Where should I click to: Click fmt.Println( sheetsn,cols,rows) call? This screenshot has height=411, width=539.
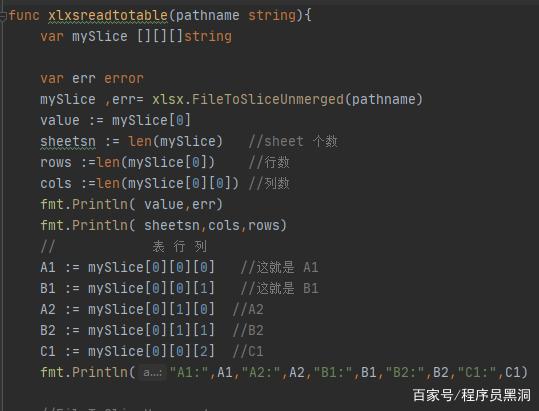(x=163, y=226)
